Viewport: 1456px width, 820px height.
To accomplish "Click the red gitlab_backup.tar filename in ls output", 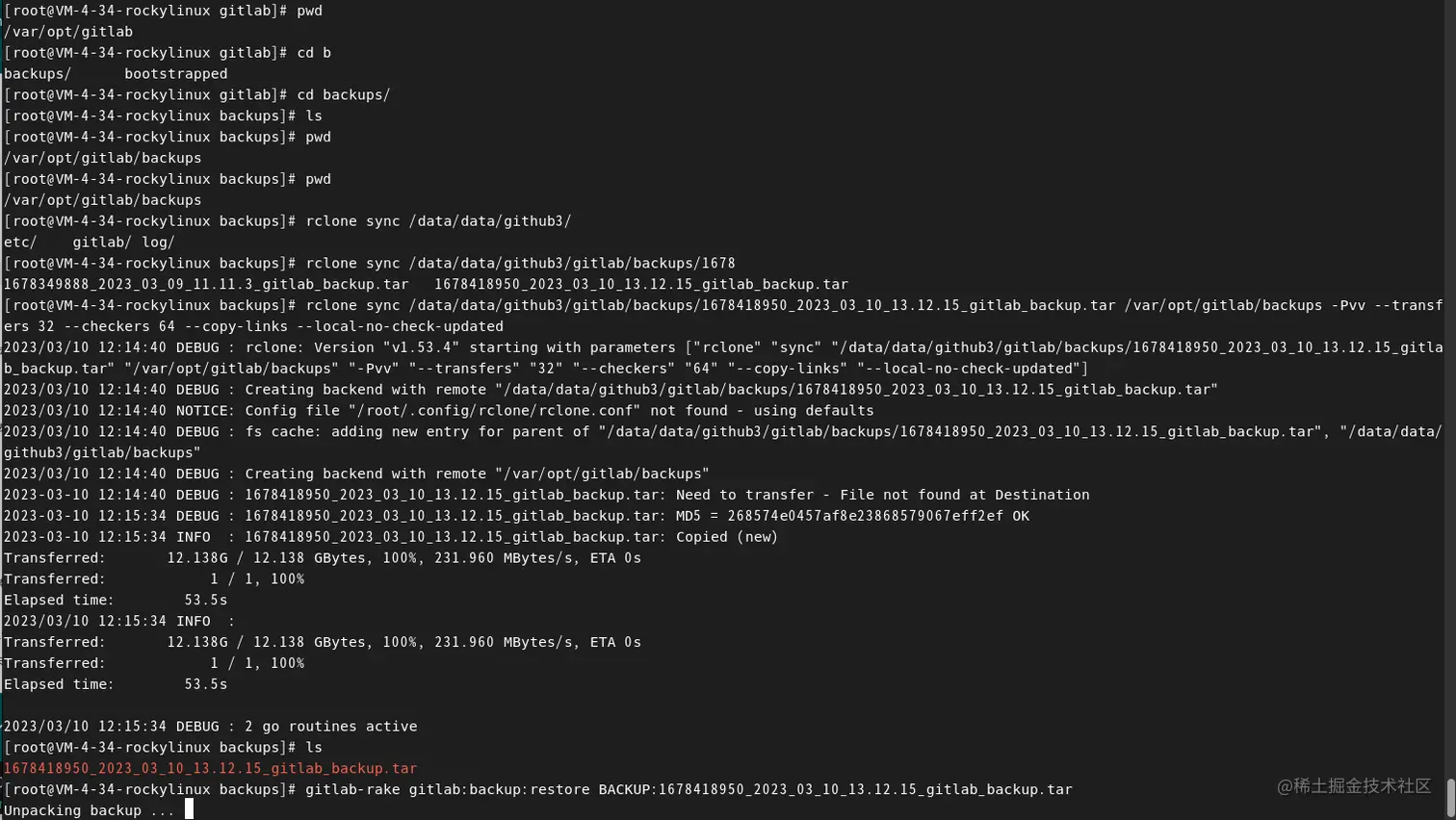I will (x=210, y=768).
